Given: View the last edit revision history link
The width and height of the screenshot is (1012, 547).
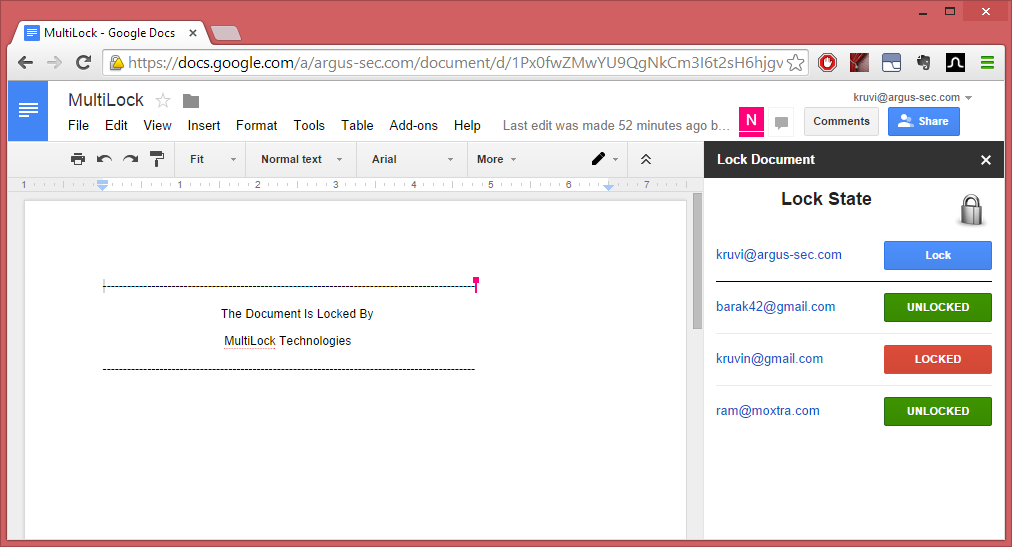Looking at the screenshot, I should pos(616,126).
